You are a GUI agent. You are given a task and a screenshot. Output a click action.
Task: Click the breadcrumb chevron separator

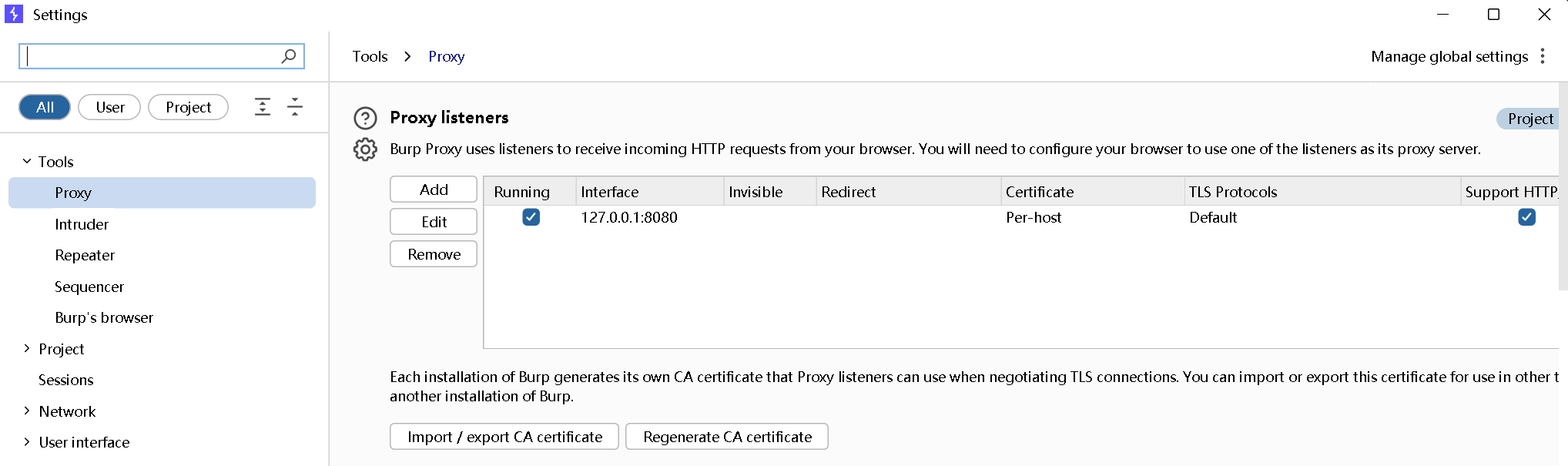[407, 56]
